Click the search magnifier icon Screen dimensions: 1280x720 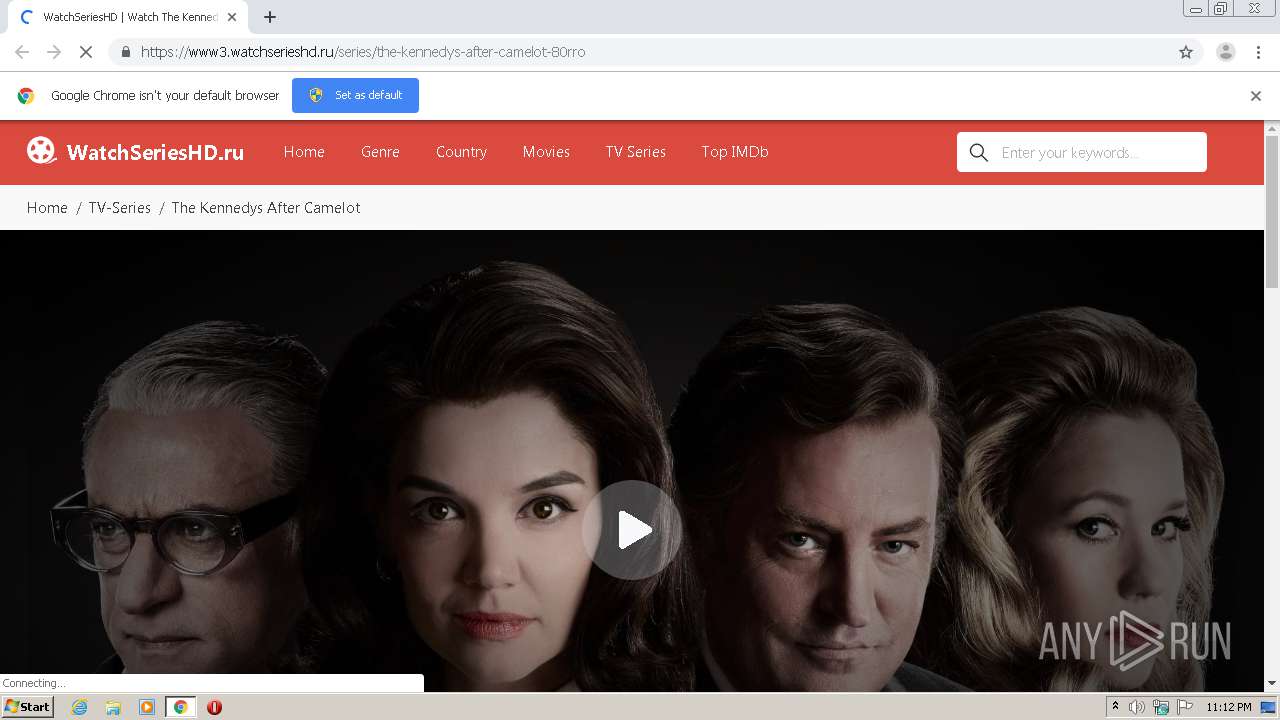pos(979,152)
